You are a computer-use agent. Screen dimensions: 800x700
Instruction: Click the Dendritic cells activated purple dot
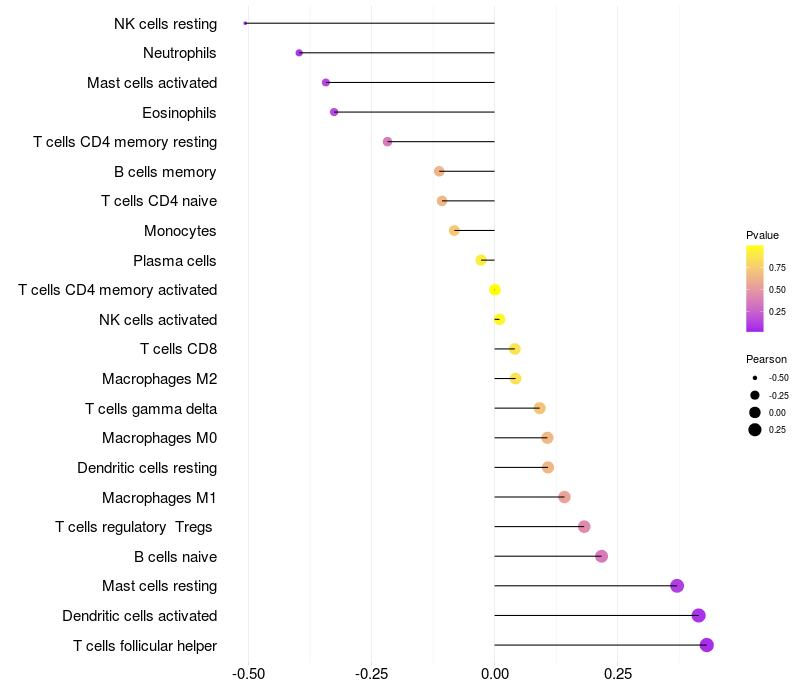click(698, 616)
